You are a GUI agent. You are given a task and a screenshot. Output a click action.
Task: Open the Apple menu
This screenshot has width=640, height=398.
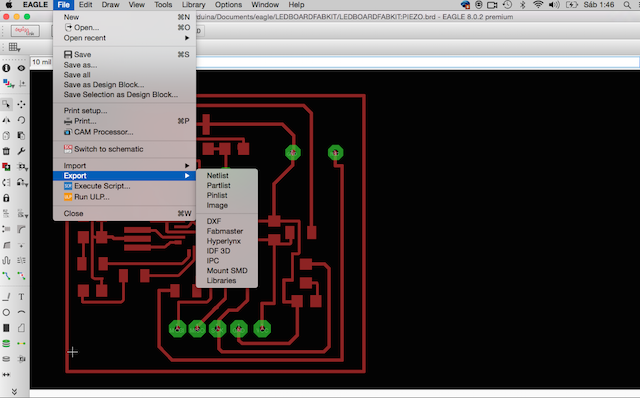point(9,5)
